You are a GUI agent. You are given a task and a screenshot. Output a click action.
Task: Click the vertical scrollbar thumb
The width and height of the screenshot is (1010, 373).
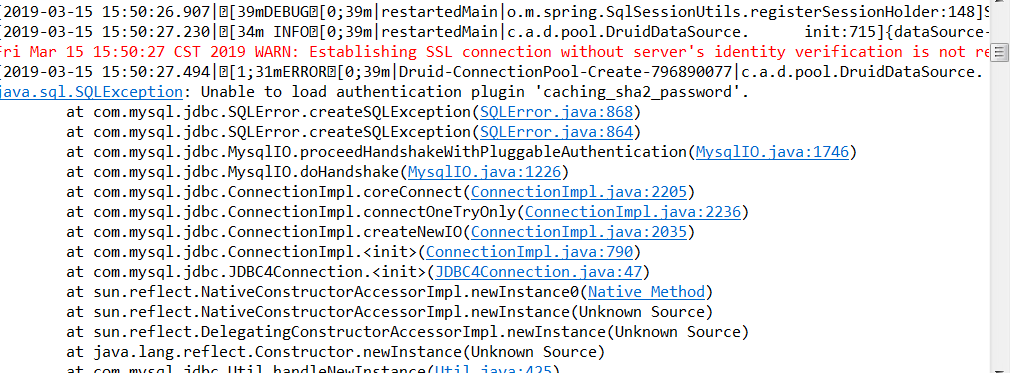[999, 52]
